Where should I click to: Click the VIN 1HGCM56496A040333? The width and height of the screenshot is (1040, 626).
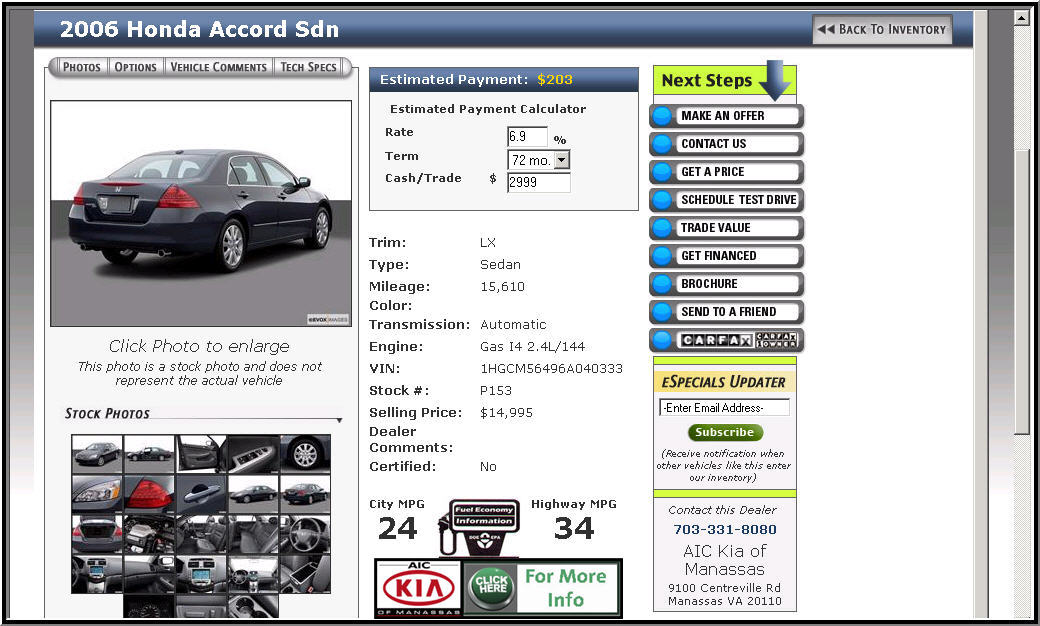[x=551, y=369]
